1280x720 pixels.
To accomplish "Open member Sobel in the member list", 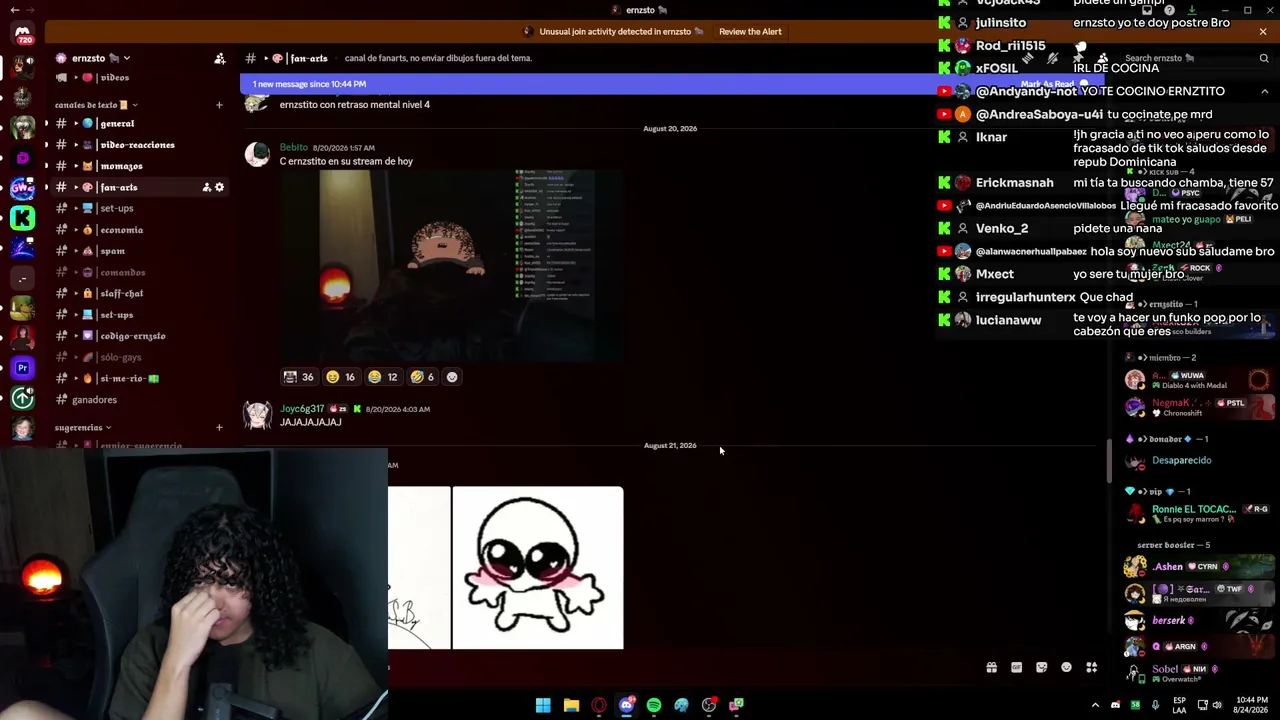I will point(1199,673).
